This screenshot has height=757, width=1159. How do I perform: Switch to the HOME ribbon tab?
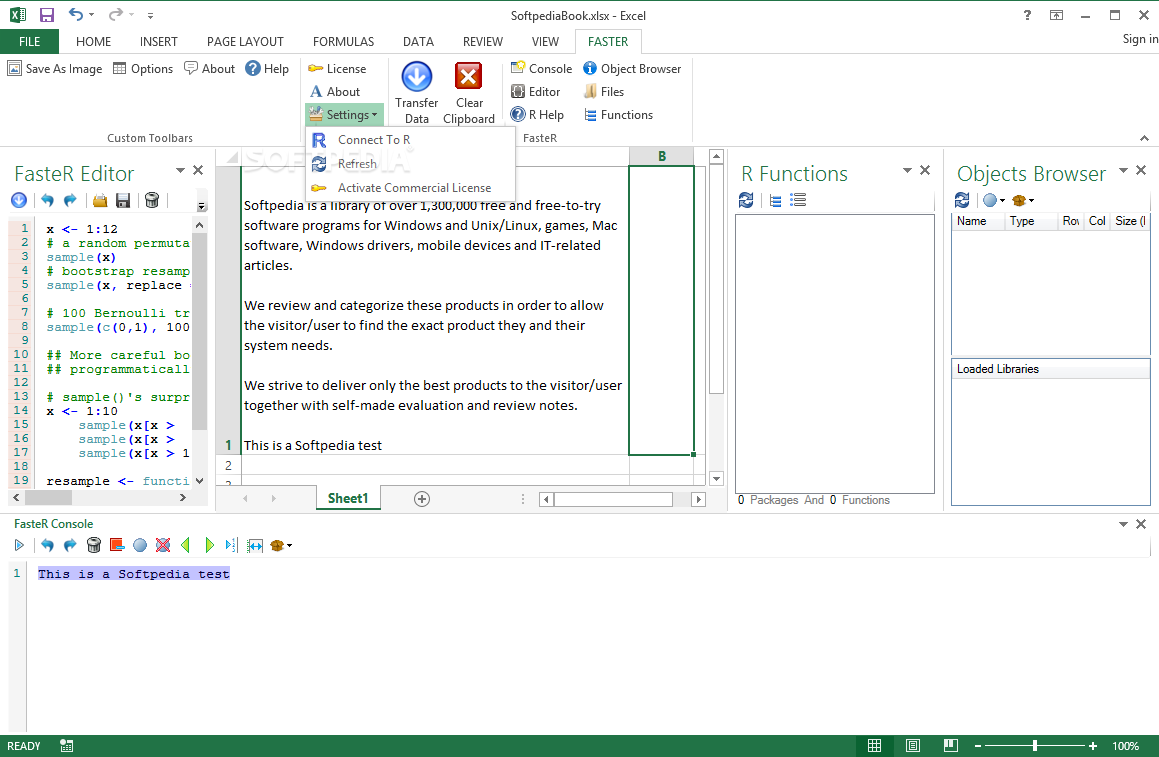click(x=93, y=41)
